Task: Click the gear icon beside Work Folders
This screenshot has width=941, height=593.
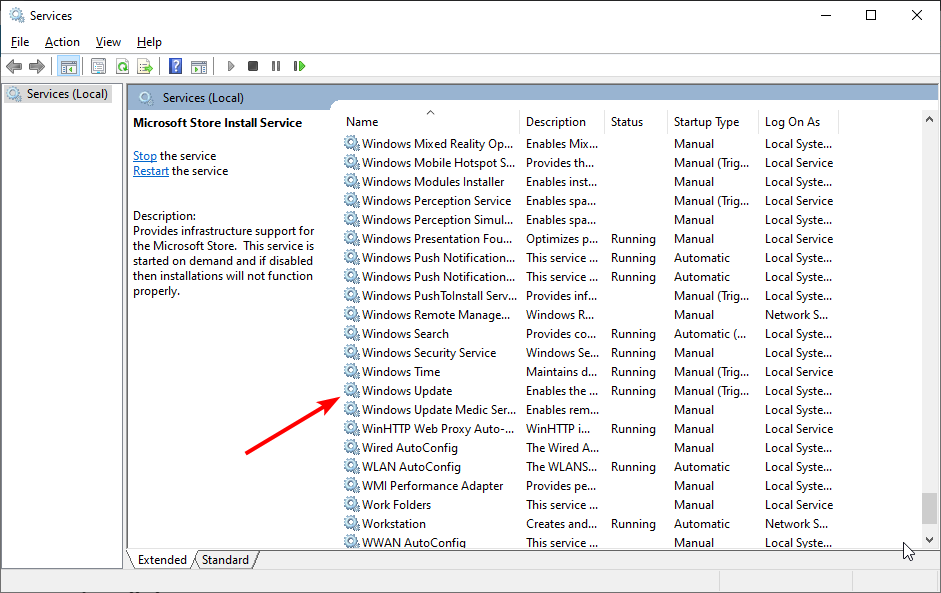Action: 351,505
